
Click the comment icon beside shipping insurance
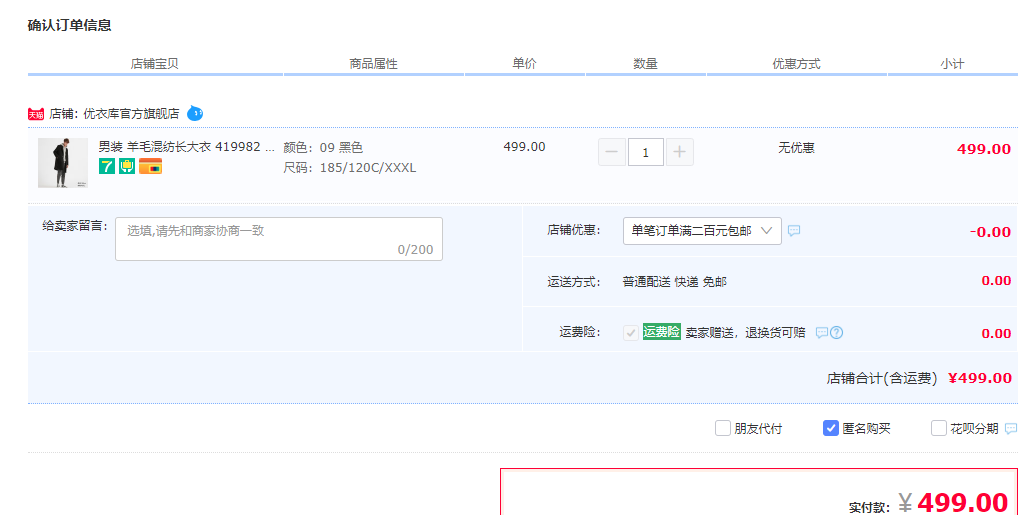click(821, 333)
